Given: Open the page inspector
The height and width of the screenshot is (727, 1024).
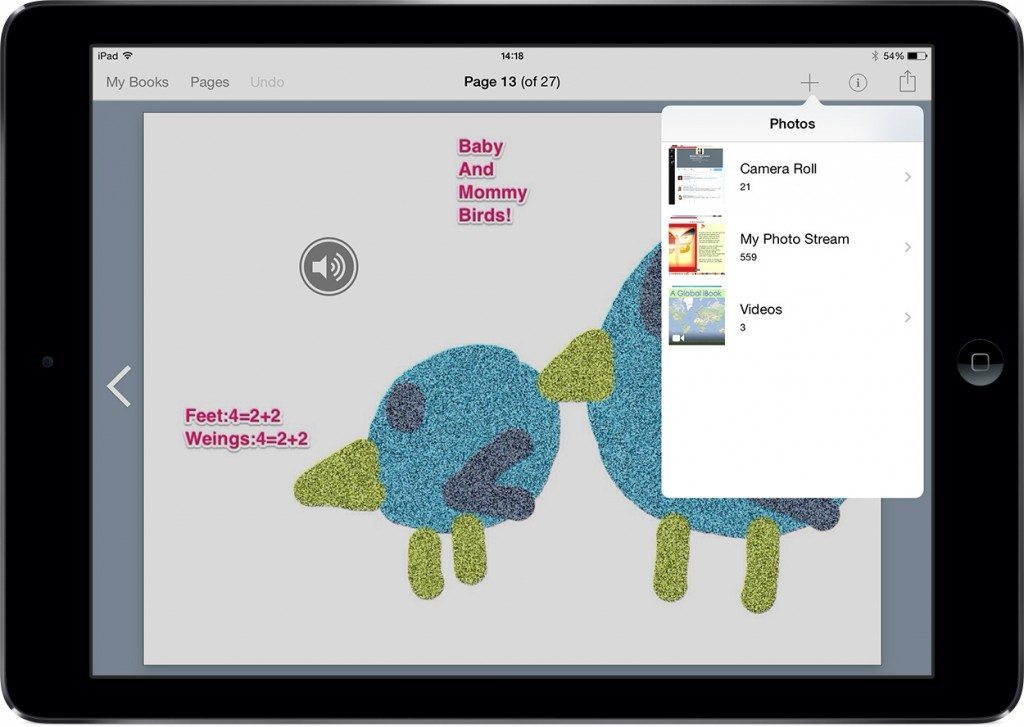Looking at the screenshot, I should tap(858, 83).
